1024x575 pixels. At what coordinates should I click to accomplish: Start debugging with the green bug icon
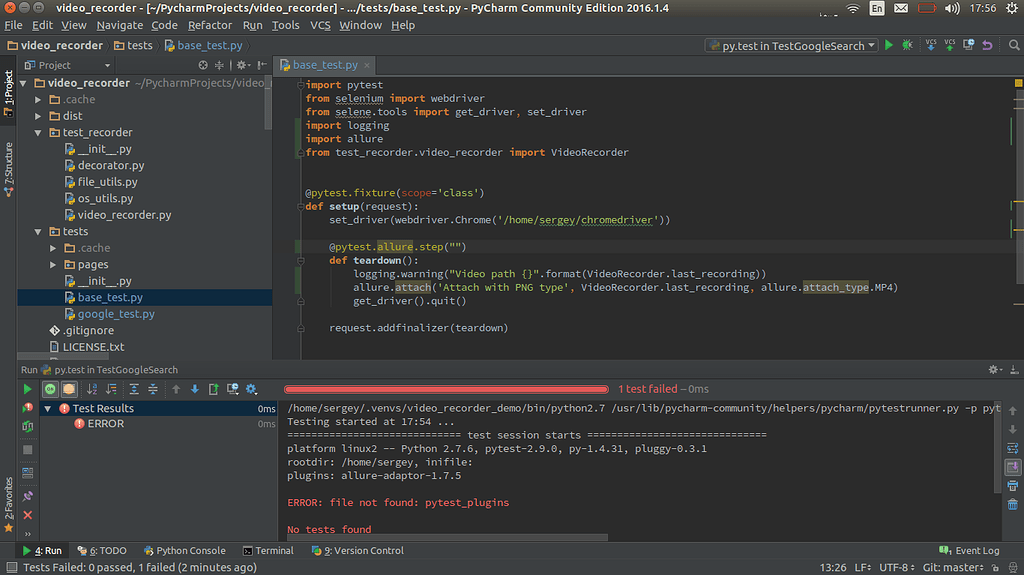[x=907, y=45]
